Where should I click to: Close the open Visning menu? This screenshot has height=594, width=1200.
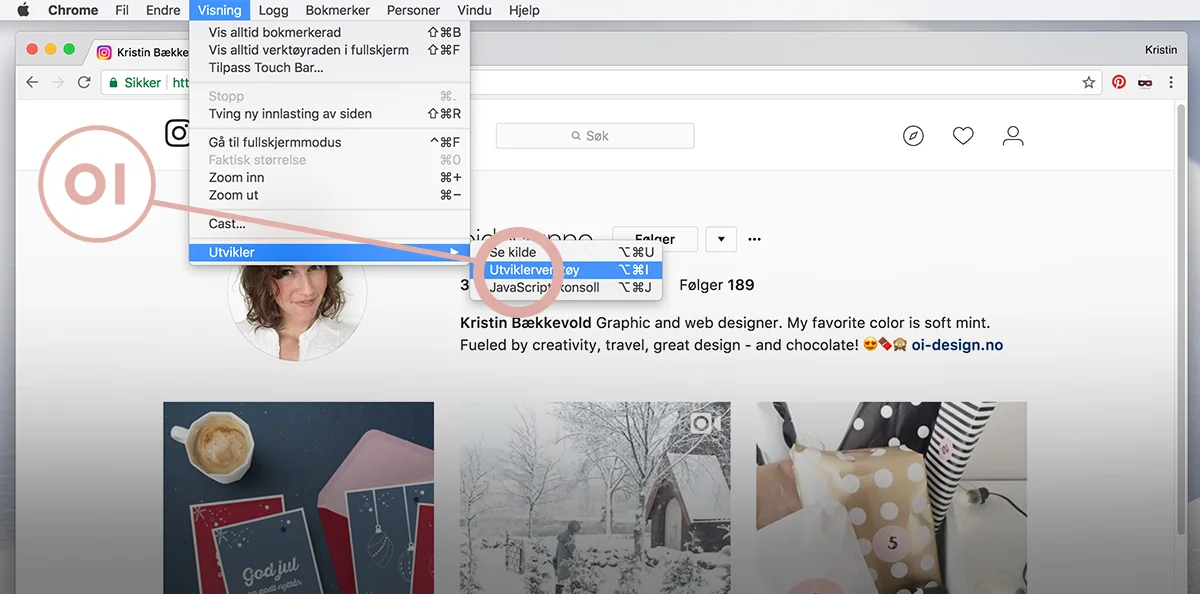(219, 10)
